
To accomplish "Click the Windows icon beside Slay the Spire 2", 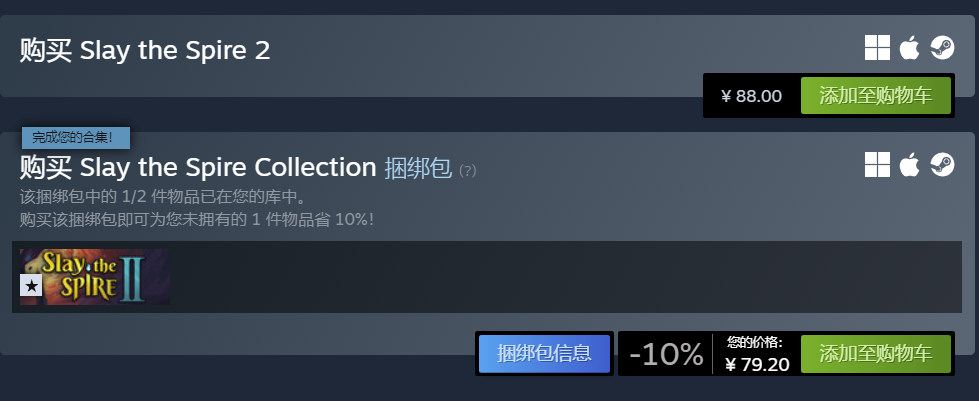I will coord(877,47).
